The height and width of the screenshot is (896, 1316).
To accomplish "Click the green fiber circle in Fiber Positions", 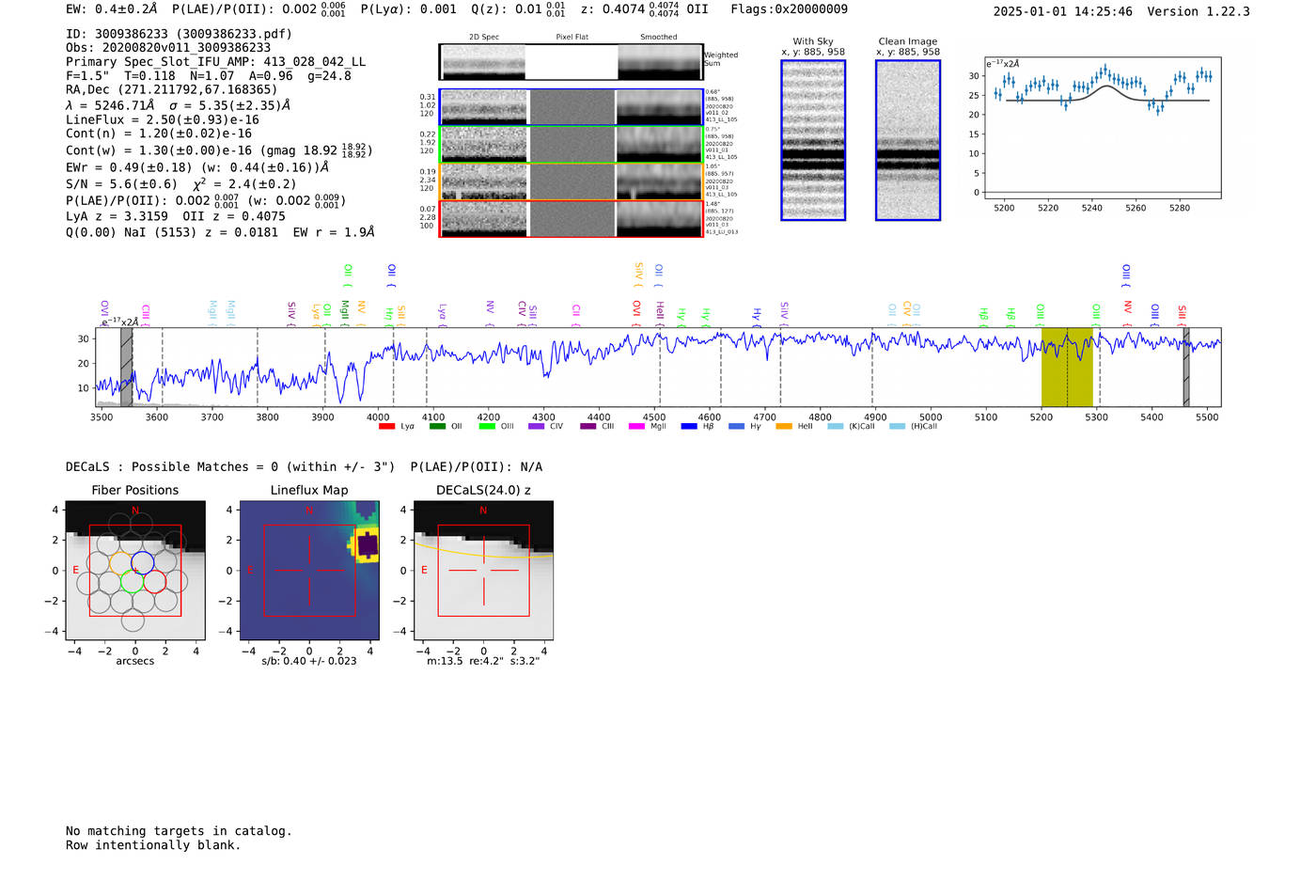I will tap(132, 581).
